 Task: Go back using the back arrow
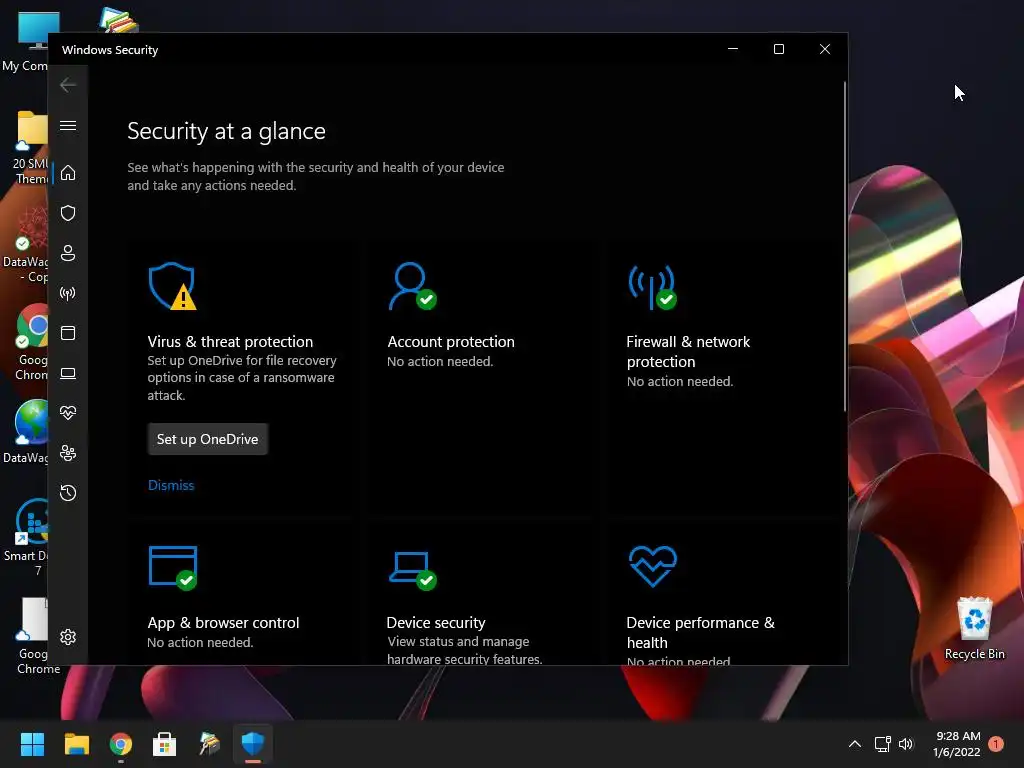pyautogui.click(x=68, y=85)
